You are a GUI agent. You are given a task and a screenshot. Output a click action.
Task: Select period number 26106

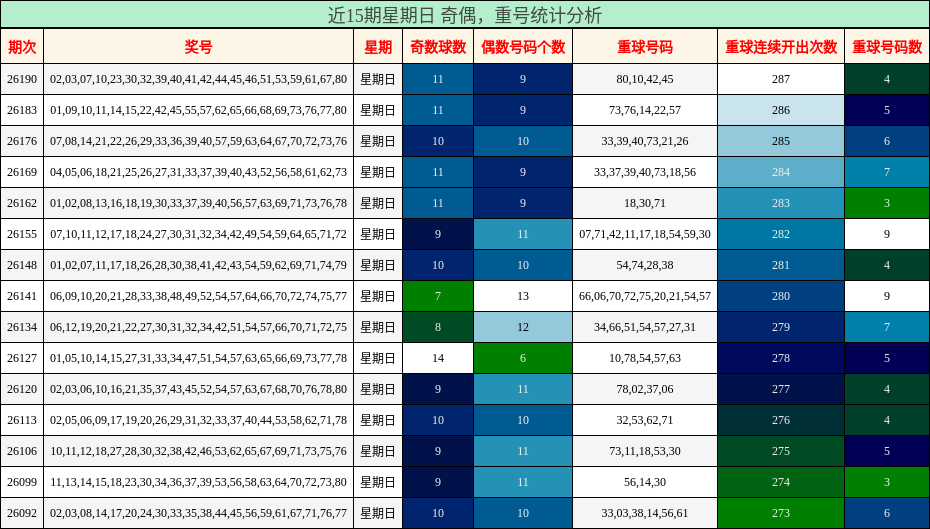pyautogui.click(x=22, y=451)
